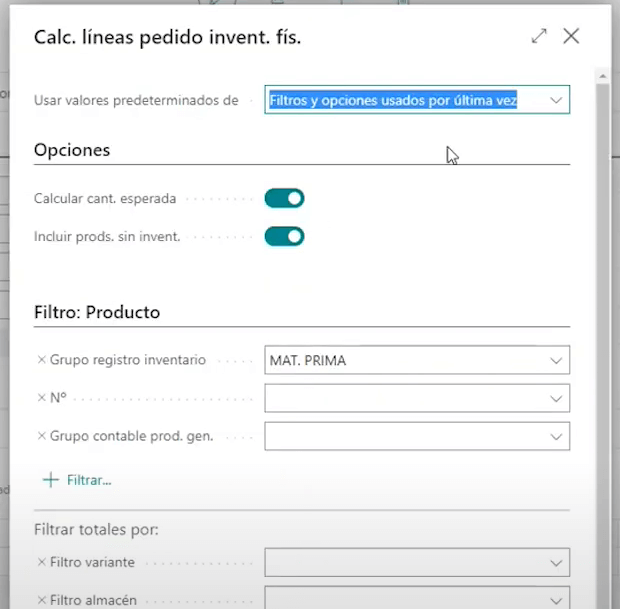The height and width of the screenshot is (609, 620).
Task: Expand Grupo registro inventario dropdown arrow
Action: point(556,360)
